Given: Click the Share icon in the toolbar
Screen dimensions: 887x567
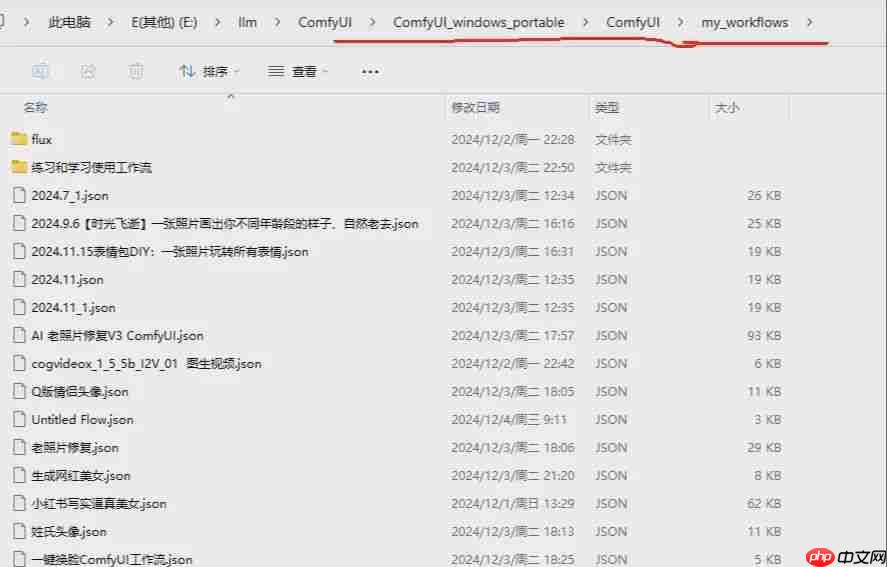Looking at the screenshot, I should pos(88,71).
